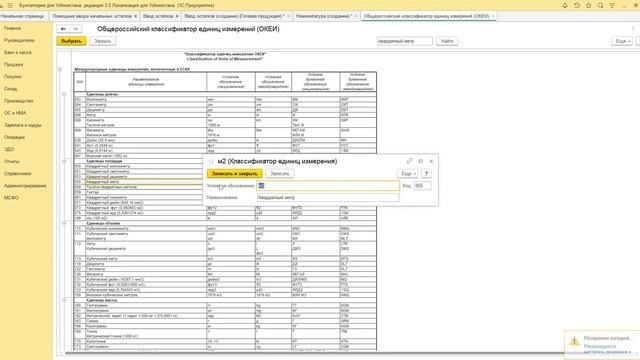The image size is (640, 360).
Task: Close the 'Номенклатура (создание)' tab
Action: (x=356, y=16)
